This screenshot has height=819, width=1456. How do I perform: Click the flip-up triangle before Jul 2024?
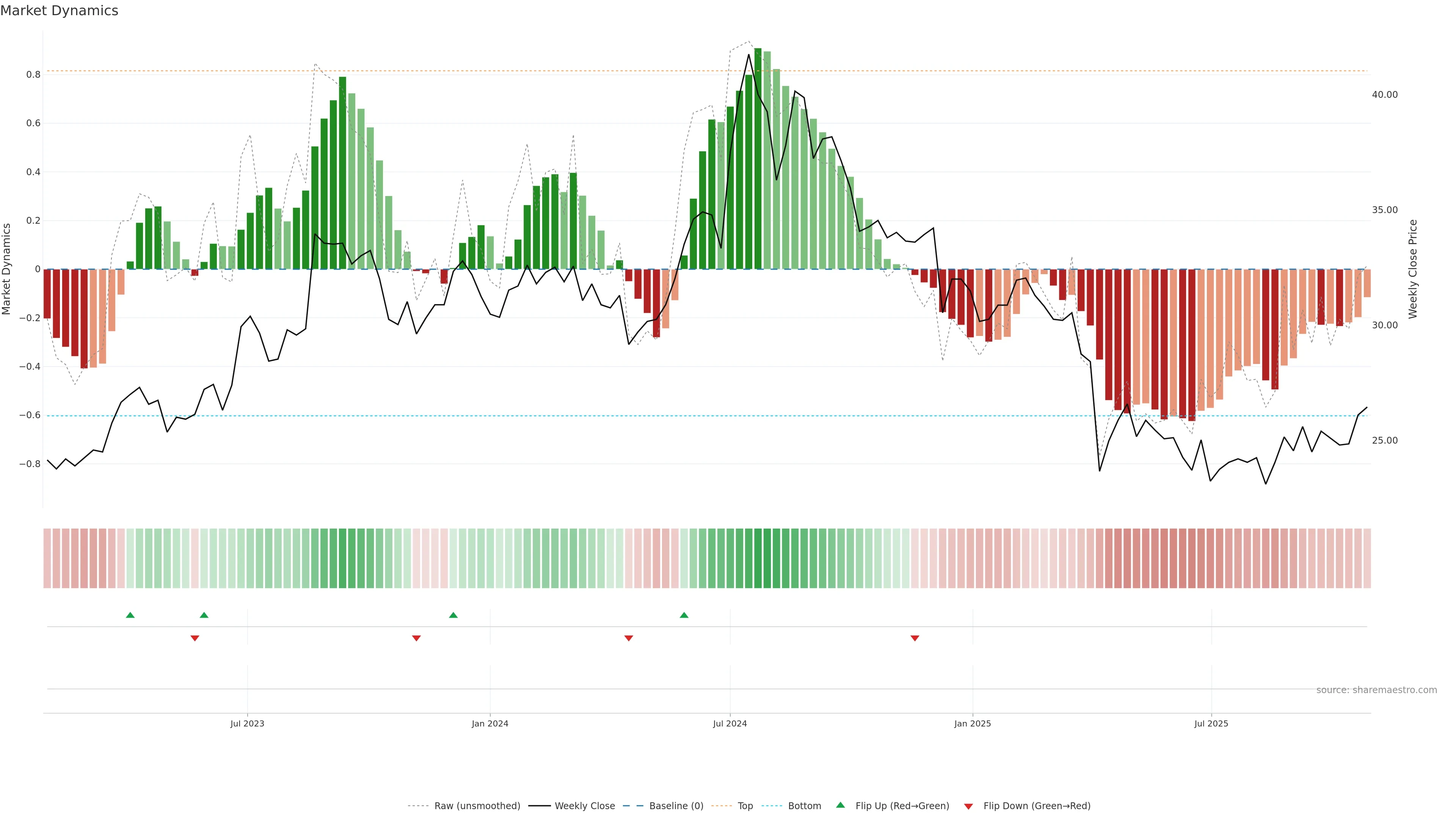coord(684,615)
